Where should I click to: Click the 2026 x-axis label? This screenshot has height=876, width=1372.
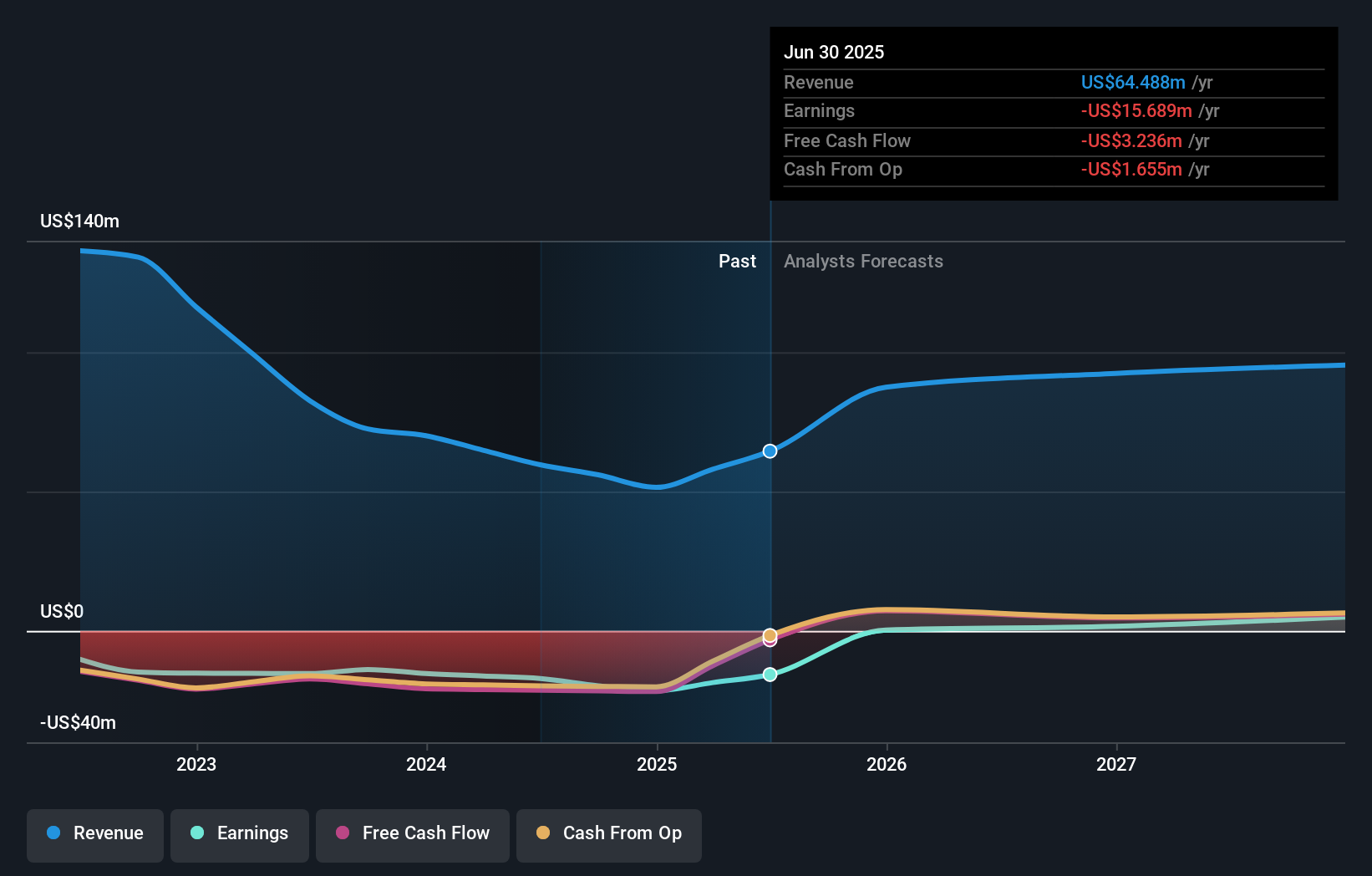[x=888, y=763]
